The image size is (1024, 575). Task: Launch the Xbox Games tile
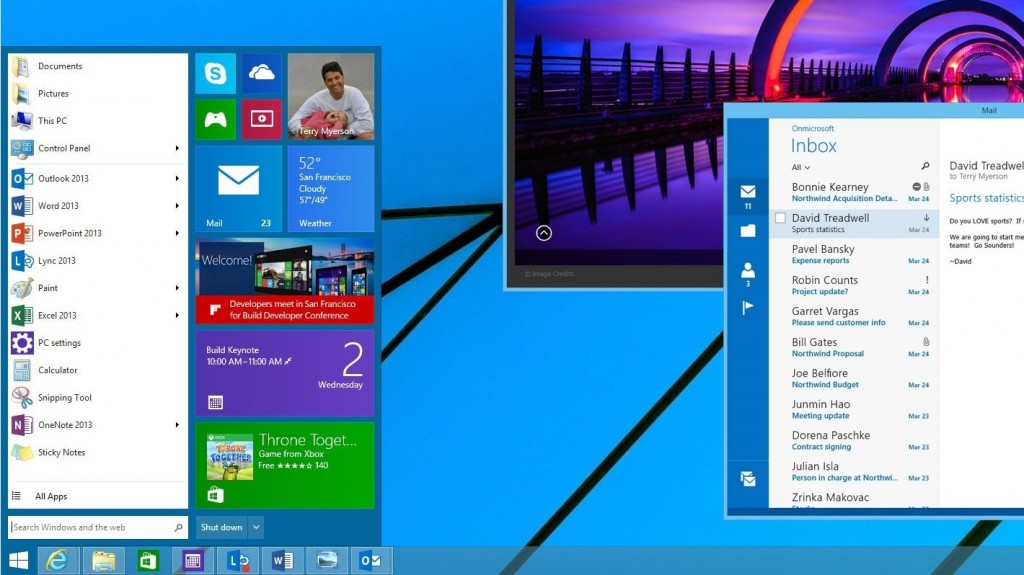point(216,119)
